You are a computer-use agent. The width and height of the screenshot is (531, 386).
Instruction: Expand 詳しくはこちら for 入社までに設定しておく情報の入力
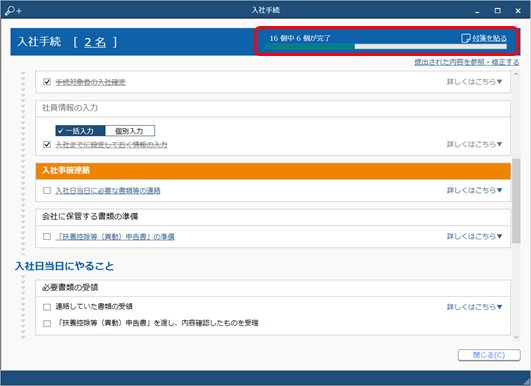click(474, 144)
